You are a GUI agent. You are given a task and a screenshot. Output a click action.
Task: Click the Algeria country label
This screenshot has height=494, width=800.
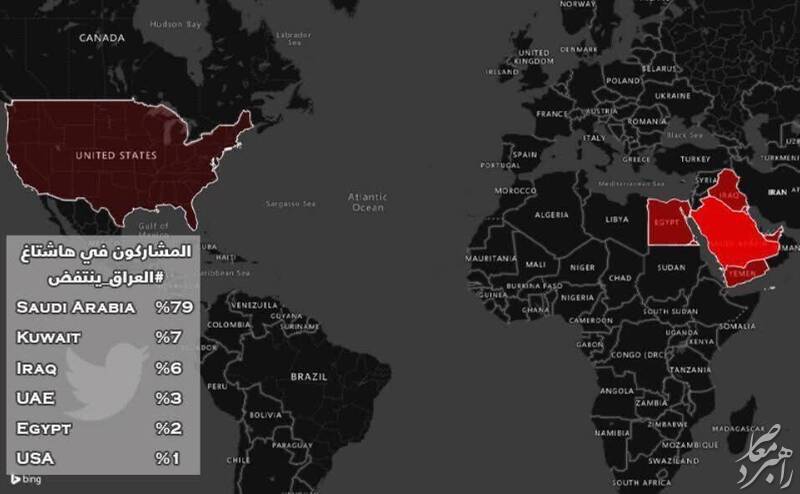(552, 215)
